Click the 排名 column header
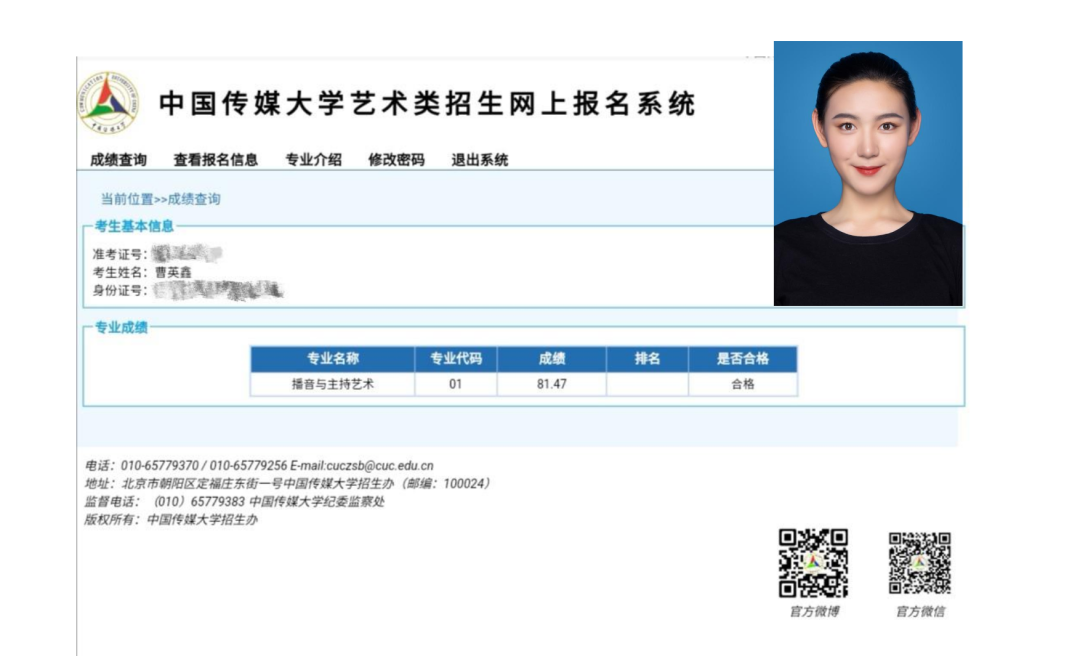This screenshot has height=656, width=1080. [x=647, y=358]
